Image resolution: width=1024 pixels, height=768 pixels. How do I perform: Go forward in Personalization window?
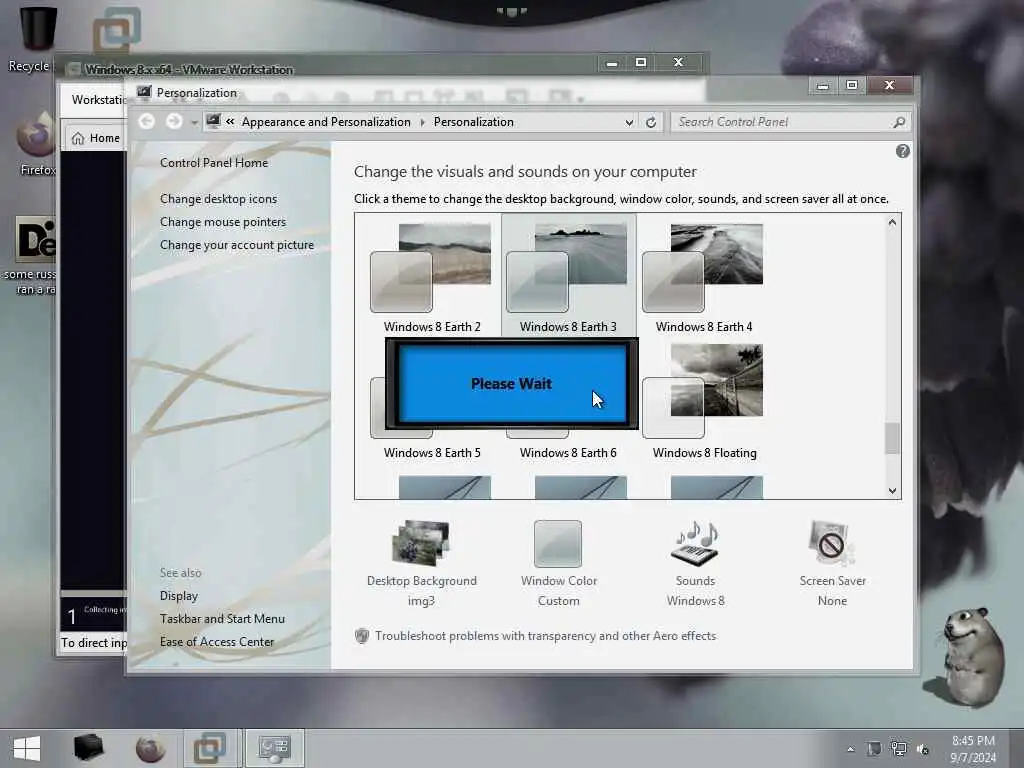coord(174,121)
